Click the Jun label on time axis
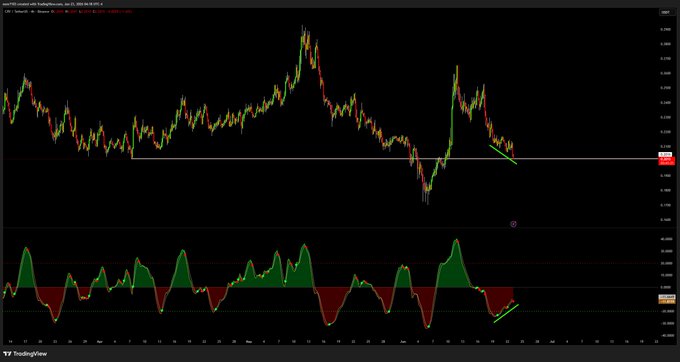Viewport: 680px width, 362px height. (x=402, y=342)
